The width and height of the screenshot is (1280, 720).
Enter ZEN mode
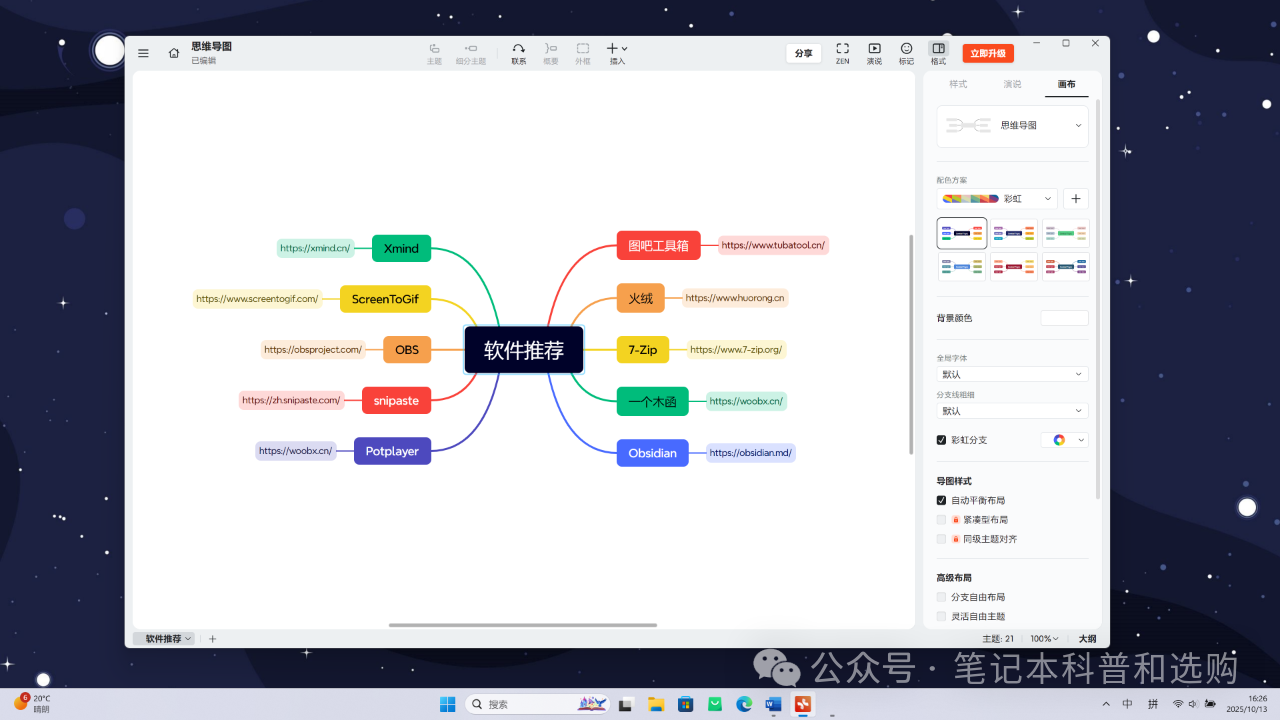tap(842, 53)
